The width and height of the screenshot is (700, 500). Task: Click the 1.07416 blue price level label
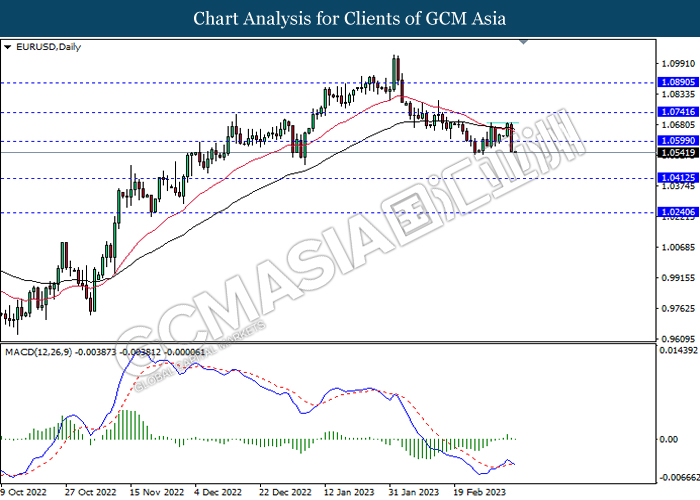[678, 112]
